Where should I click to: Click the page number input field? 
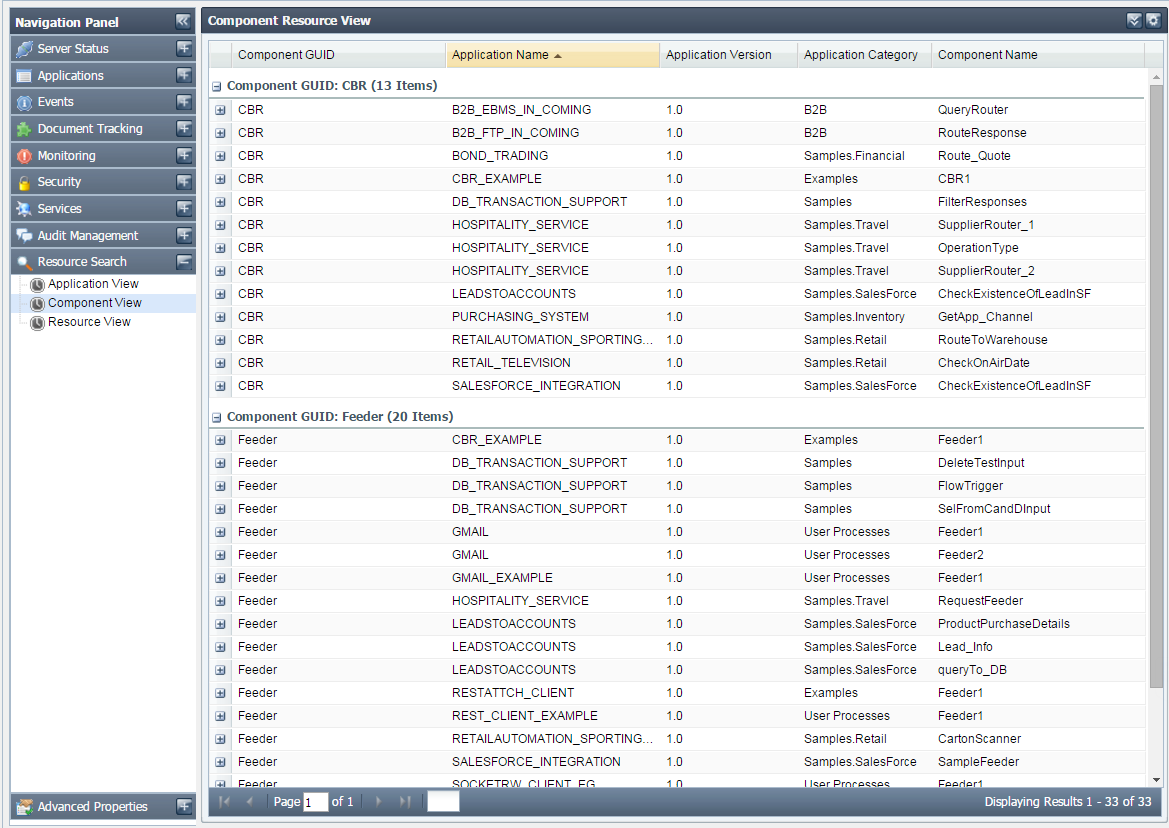click(316, 802)
